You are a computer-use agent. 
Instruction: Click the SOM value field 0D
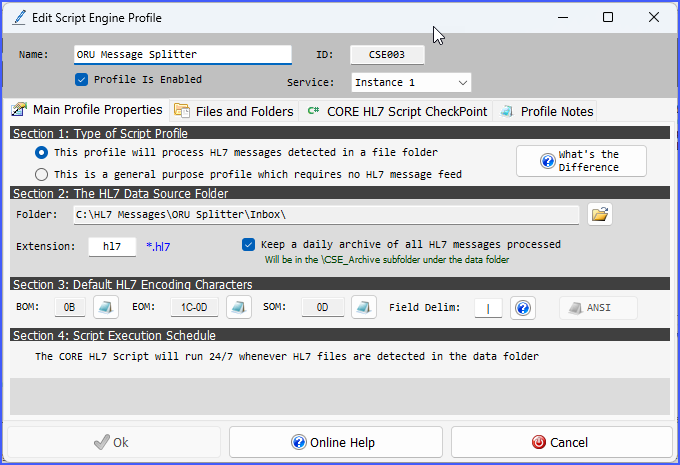point(322,307)
